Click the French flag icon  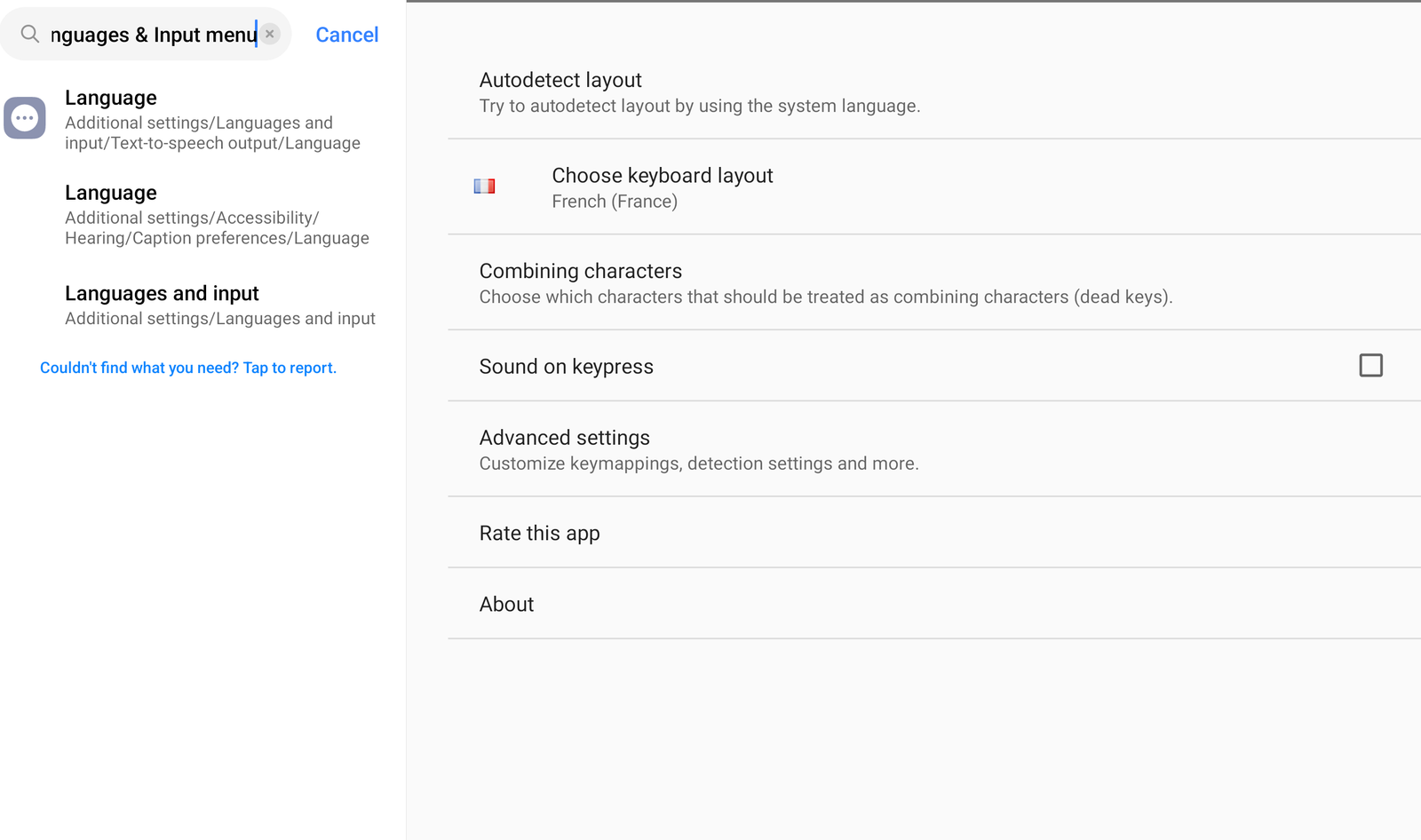[484, 186]
